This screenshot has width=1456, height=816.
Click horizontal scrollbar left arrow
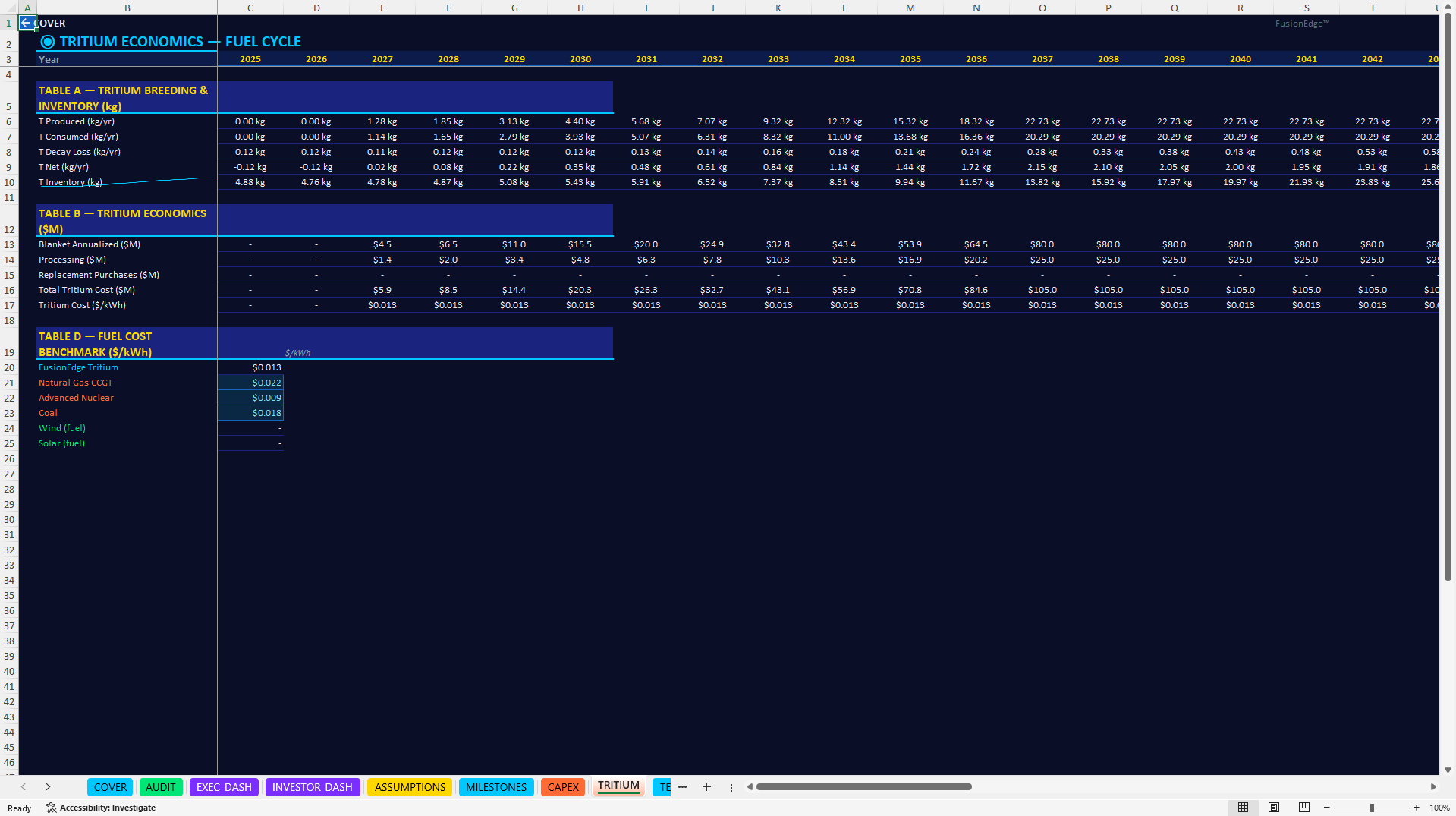(x=750, y=787)
